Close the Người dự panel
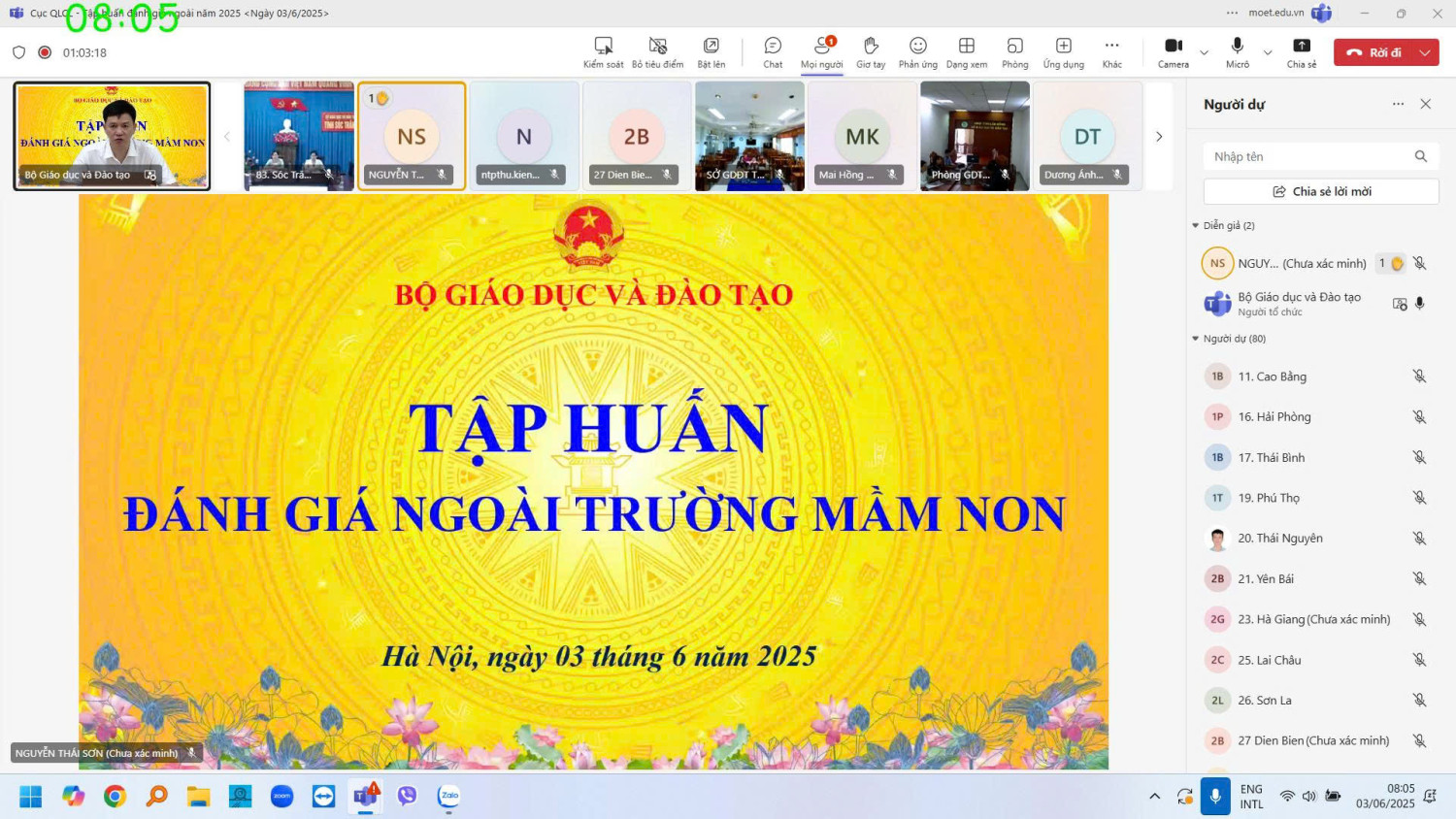1456x819 pixels. 1426,104
